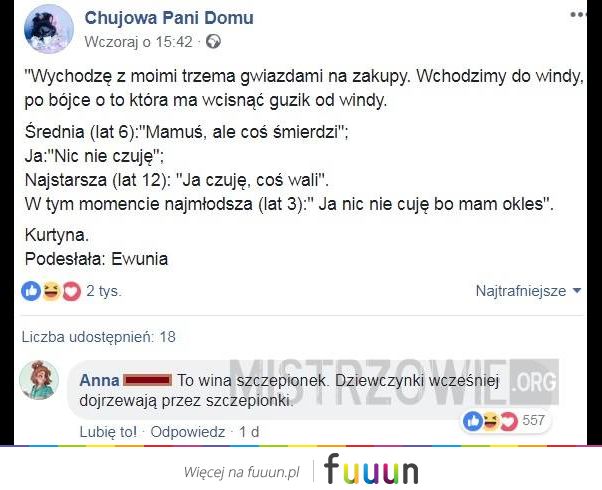Expand the Najtrafniejsze comment sorting dropdown
Image resolution: width=602 pixels, height=490 pixels.
coord(528,291)
